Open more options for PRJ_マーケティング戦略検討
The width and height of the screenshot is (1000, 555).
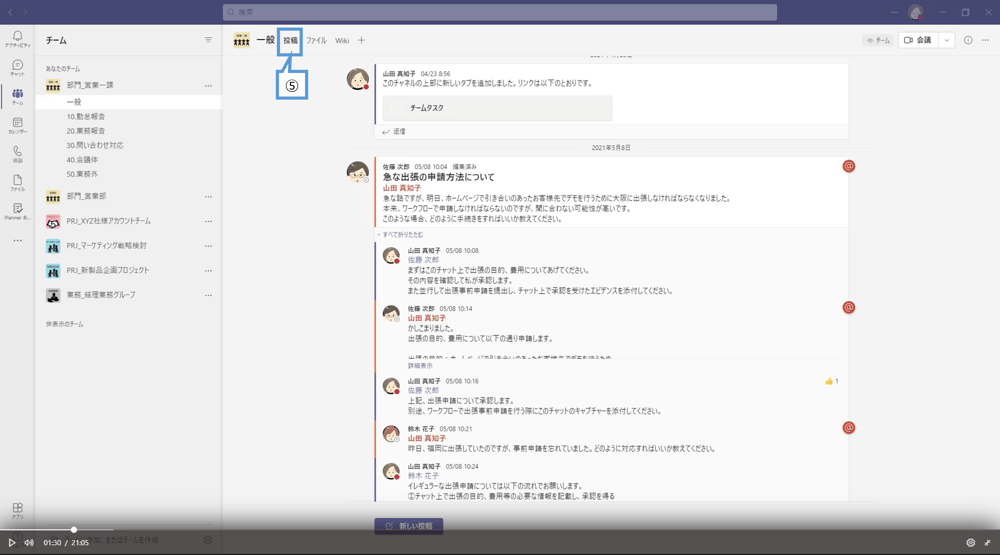pyautogui.click(x=208, y=246)
